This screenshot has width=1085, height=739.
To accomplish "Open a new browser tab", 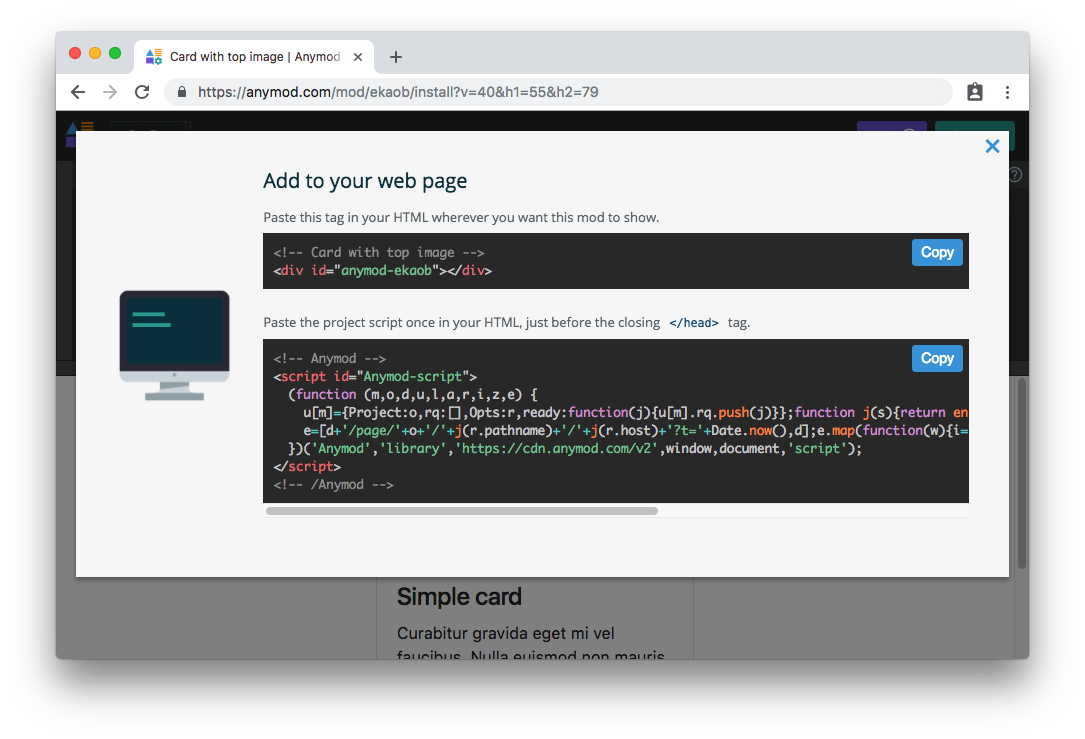I will [396, 57].
